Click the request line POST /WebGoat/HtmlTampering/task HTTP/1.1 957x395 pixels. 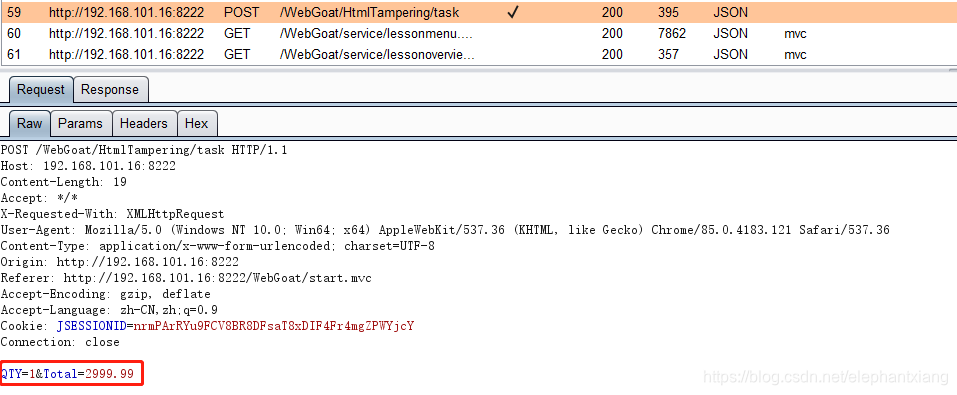pos(144,150)
